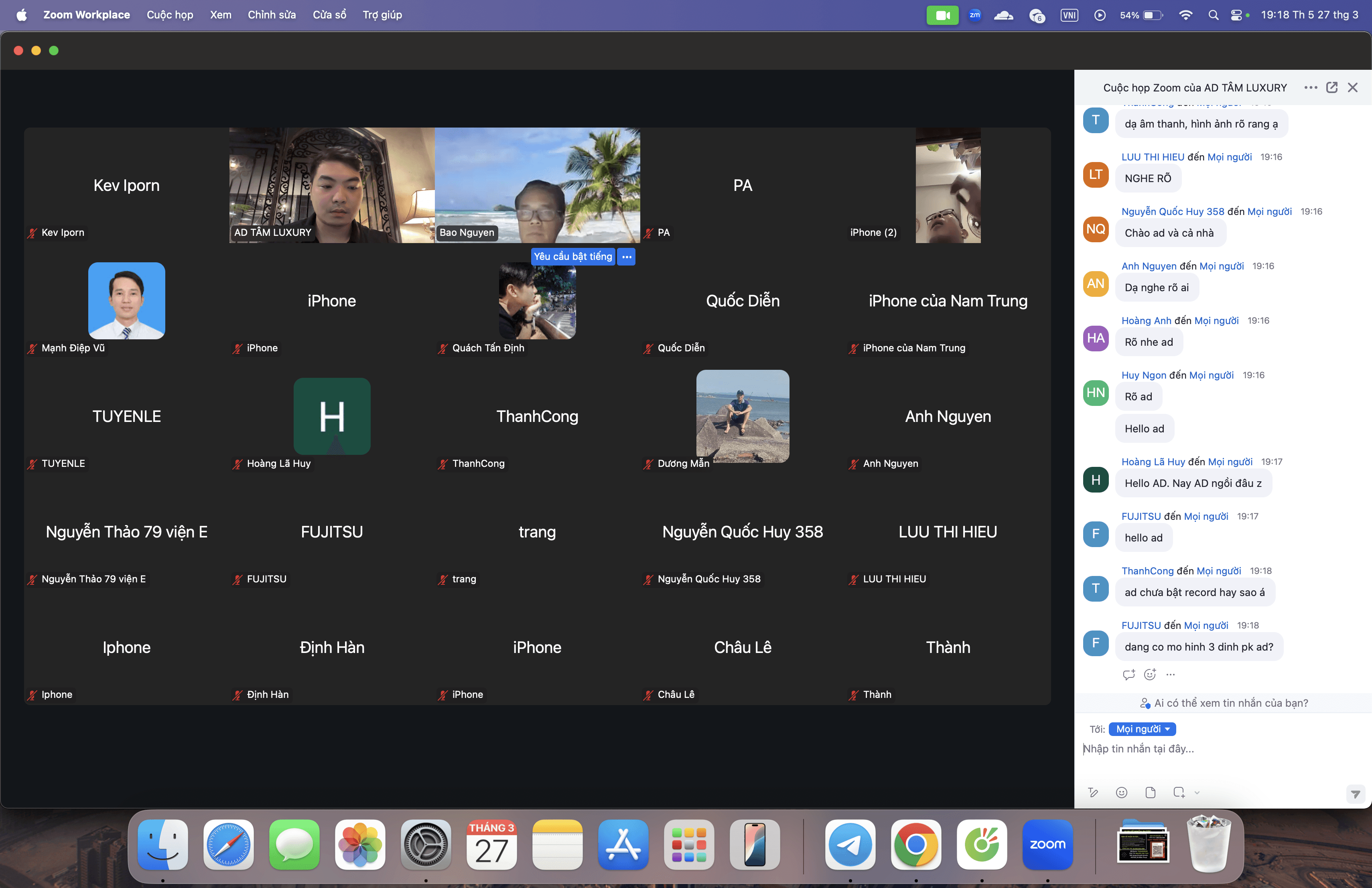Reply in thread to last FUJITSU message

coord(1129,674)
